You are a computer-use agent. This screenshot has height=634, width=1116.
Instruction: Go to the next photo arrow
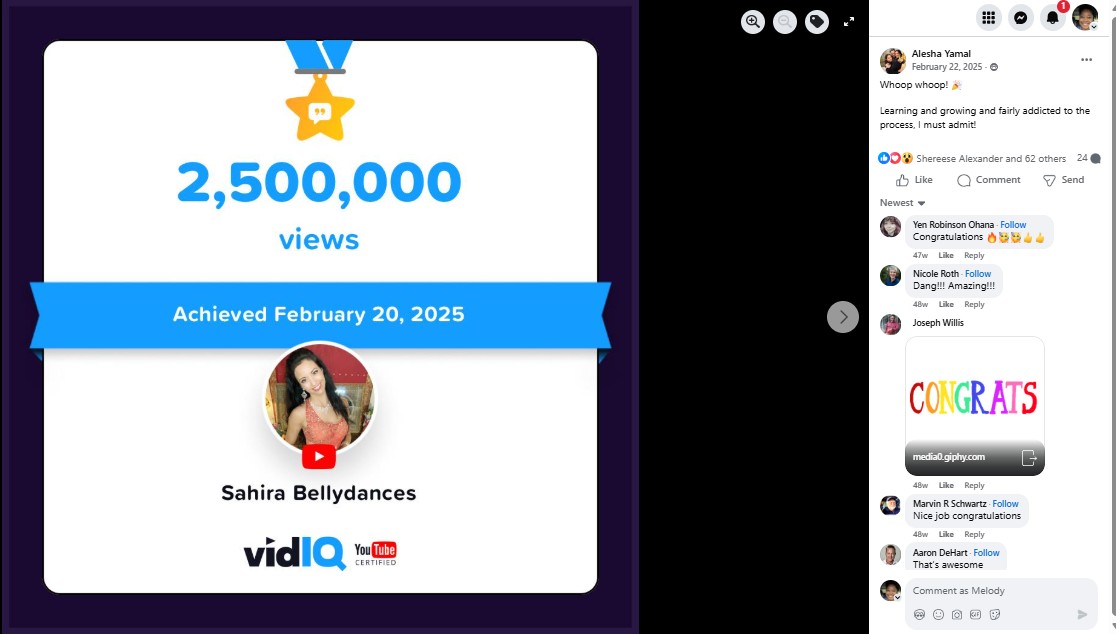click(x=843, y=317)
